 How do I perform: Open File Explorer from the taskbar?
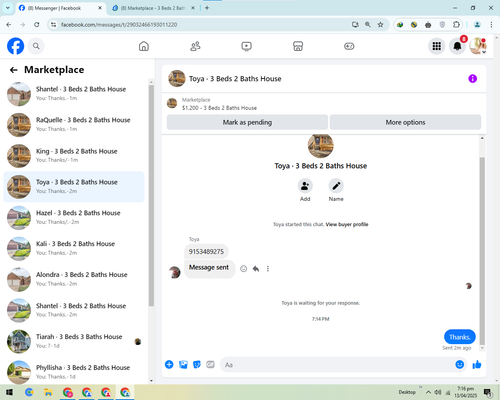click(x=48, y=392)
